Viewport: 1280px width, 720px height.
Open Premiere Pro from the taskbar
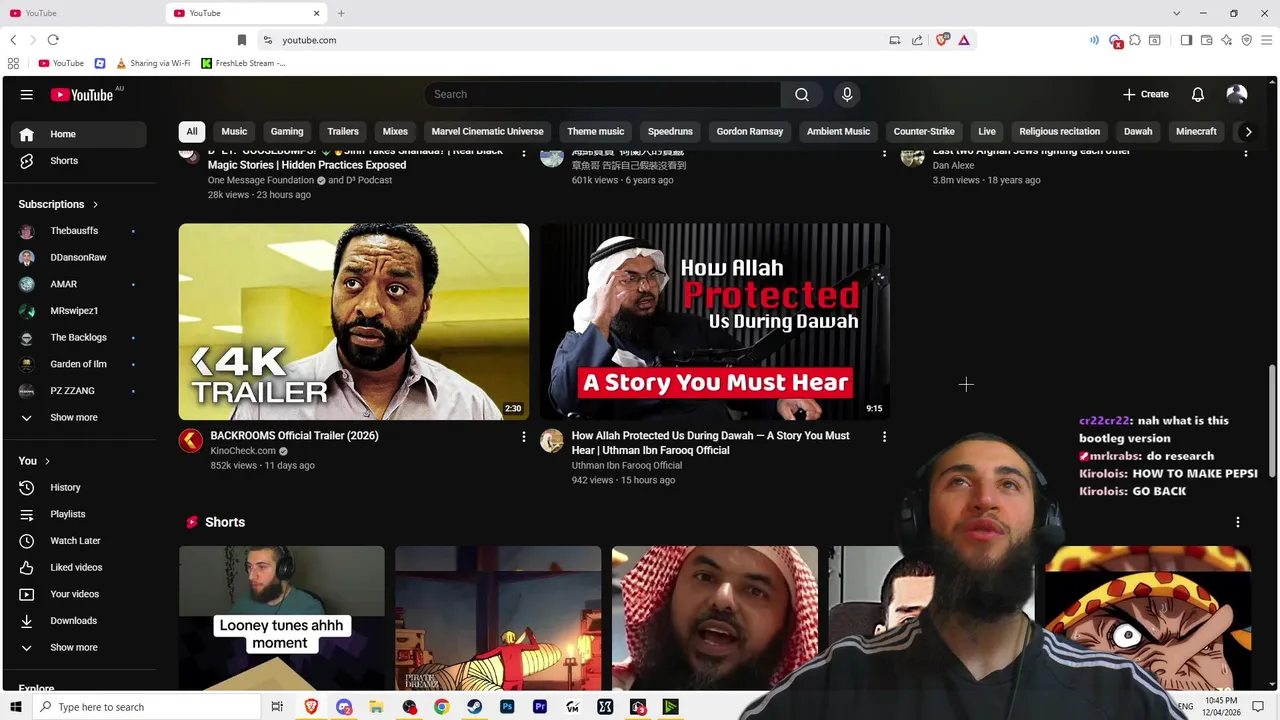(540, 707)
